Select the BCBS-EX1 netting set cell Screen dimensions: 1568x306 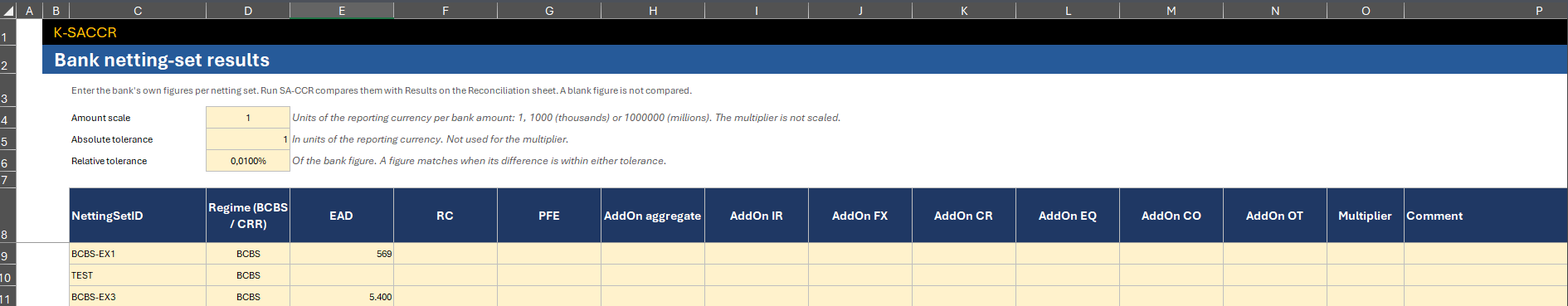point(138,254)
